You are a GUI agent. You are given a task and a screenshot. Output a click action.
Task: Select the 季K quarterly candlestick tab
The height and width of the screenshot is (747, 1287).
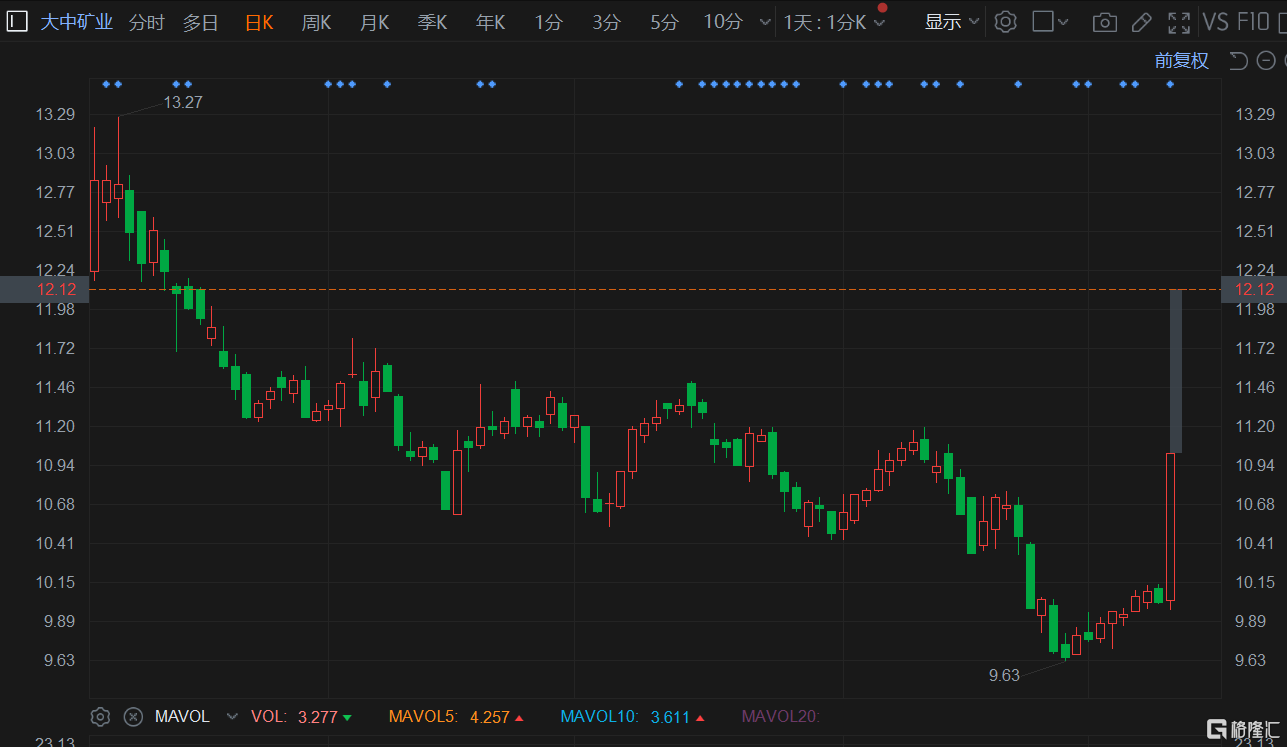click(433, 22)
